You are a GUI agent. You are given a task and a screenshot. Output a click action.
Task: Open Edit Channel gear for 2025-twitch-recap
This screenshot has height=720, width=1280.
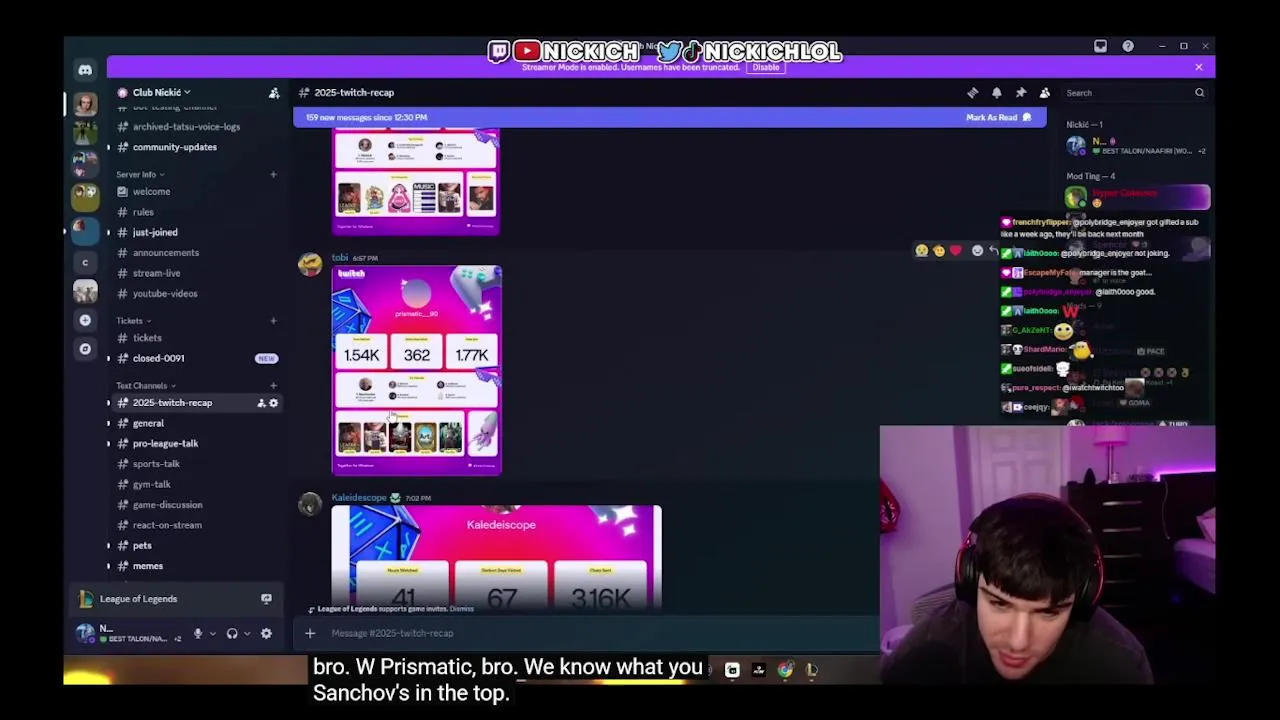[x=274, y=403]
